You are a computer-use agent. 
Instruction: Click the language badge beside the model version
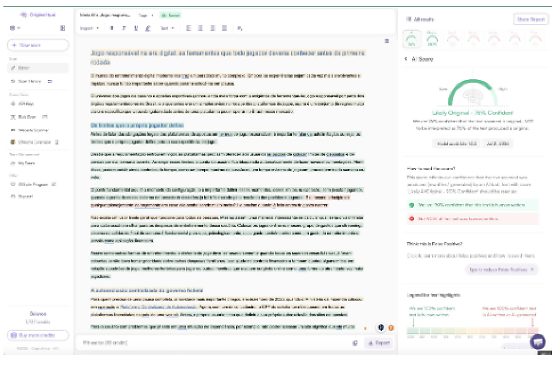498,144
